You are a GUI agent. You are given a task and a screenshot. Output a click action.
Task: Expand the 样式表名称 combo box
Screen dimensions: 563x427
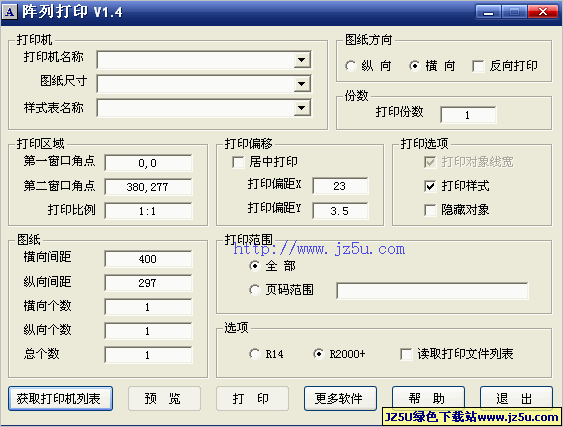[302, 108]
